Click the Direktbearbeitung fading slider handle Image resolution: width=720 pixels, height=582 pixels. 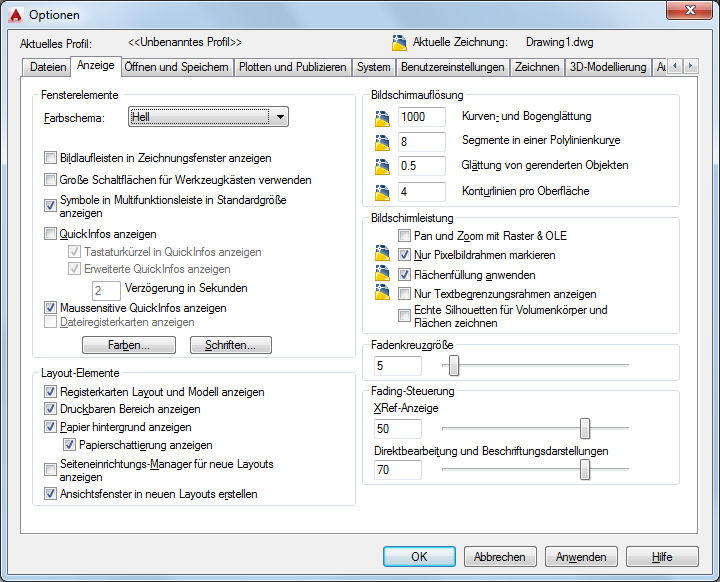point(585,469)
